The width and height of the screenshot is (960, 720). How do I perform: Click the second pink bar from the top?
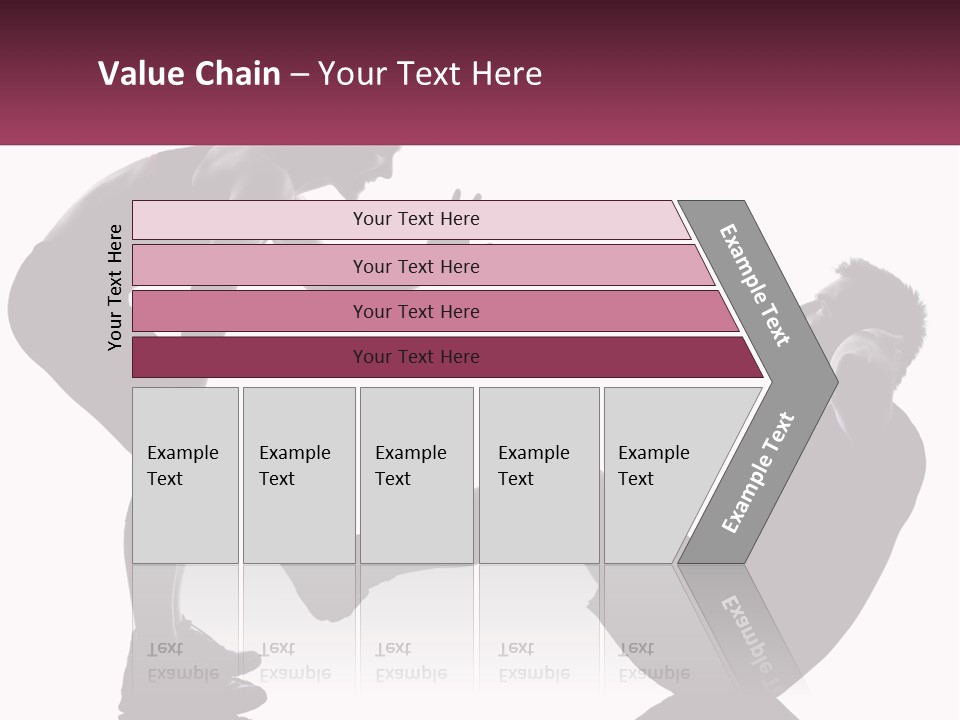coord(416,266)
